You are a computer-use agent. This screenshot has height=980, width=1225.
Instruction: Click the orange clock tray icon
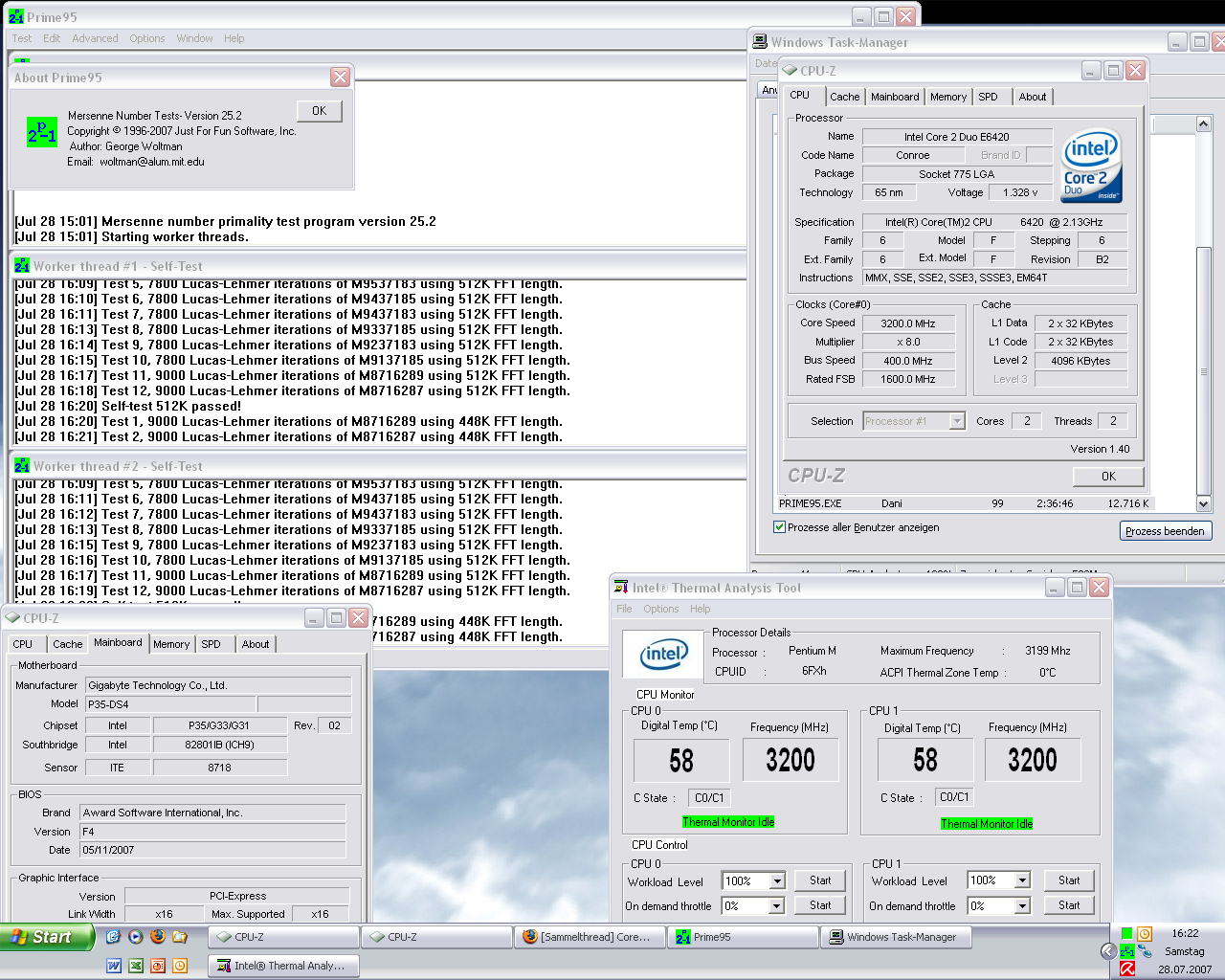point(1145,933)
